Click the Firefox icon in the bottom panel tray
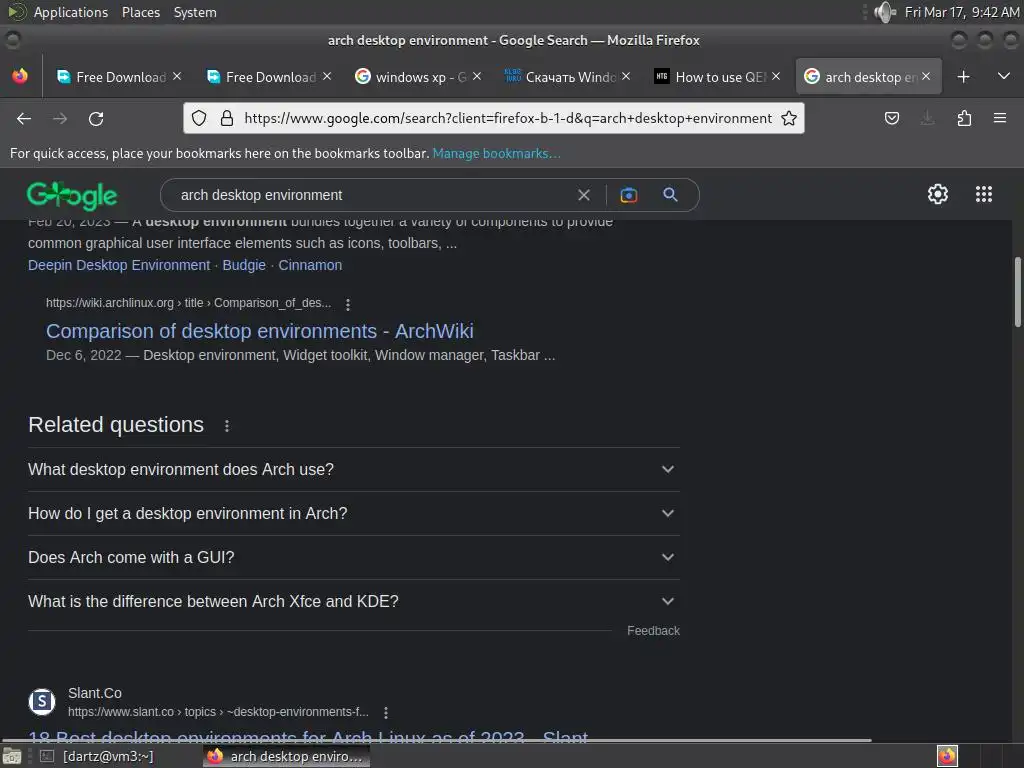This screenshot has height=768, width=1024. [x=947, y=756]
